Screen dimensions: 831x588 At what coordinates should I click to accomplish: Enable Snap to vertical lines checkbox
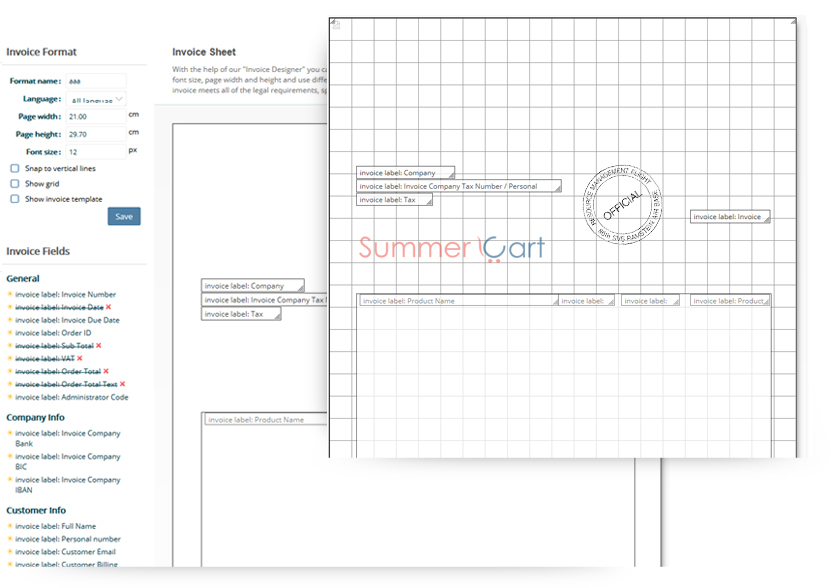pyautogui.click(x=15, y=169)
